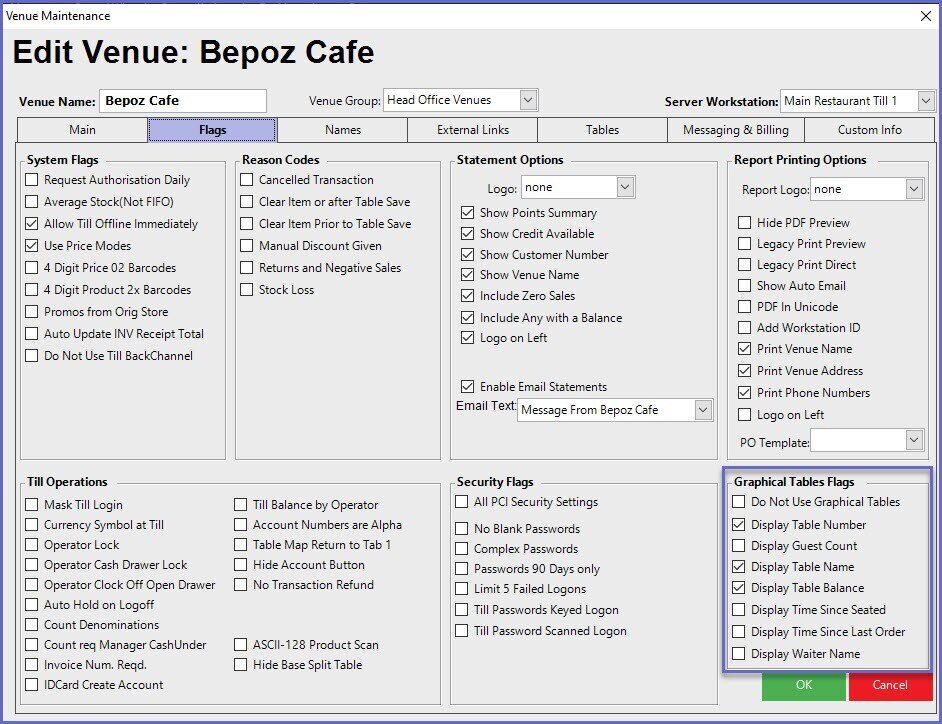The image size is (942, 724).
Task: Open the statement Logo dropdown
Action: click(625, 187)
